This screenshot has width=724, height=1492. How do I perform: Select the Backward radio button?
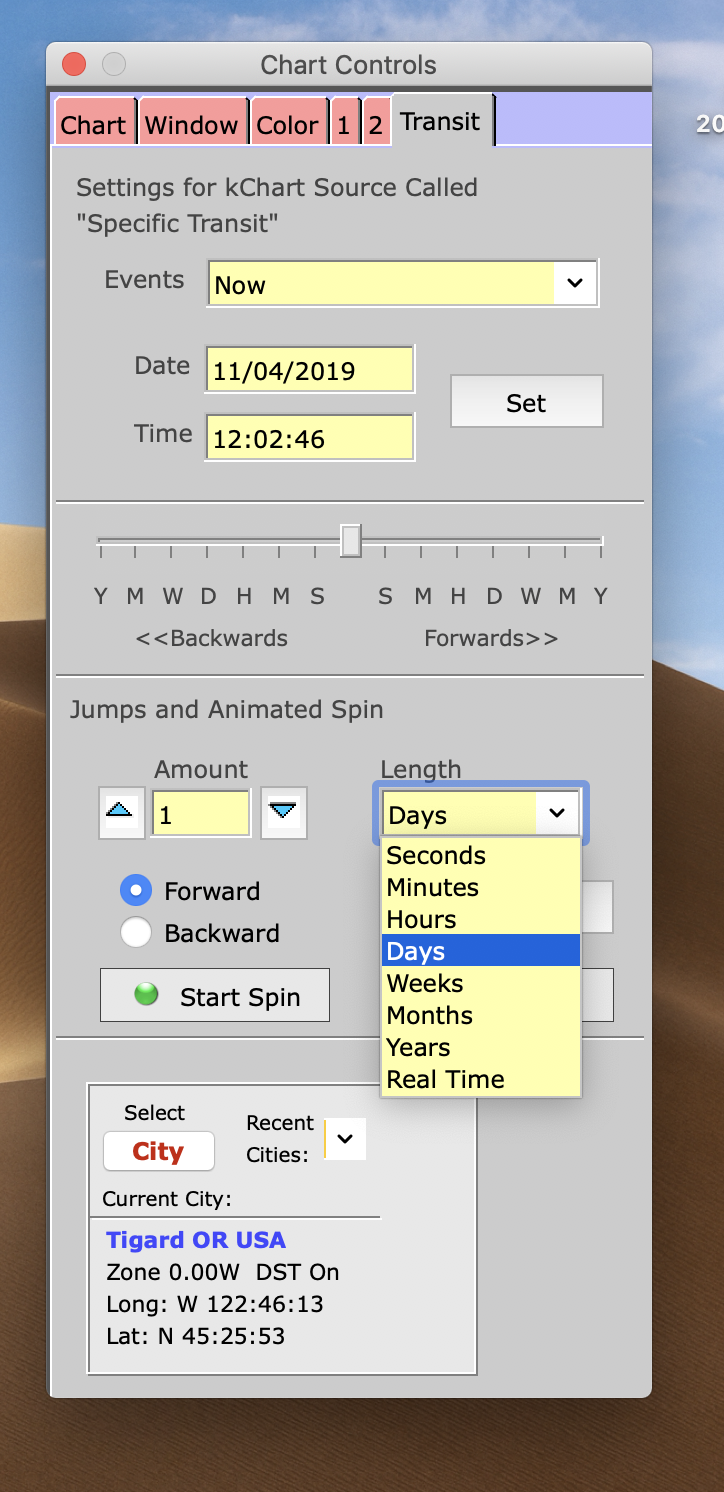(x=136, y=933)
